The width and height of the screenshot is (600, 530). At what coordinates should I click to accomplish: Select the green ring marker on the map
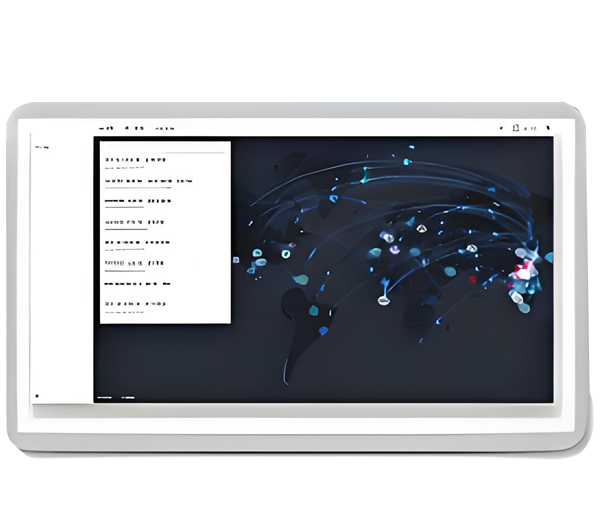tap(285, 254)
